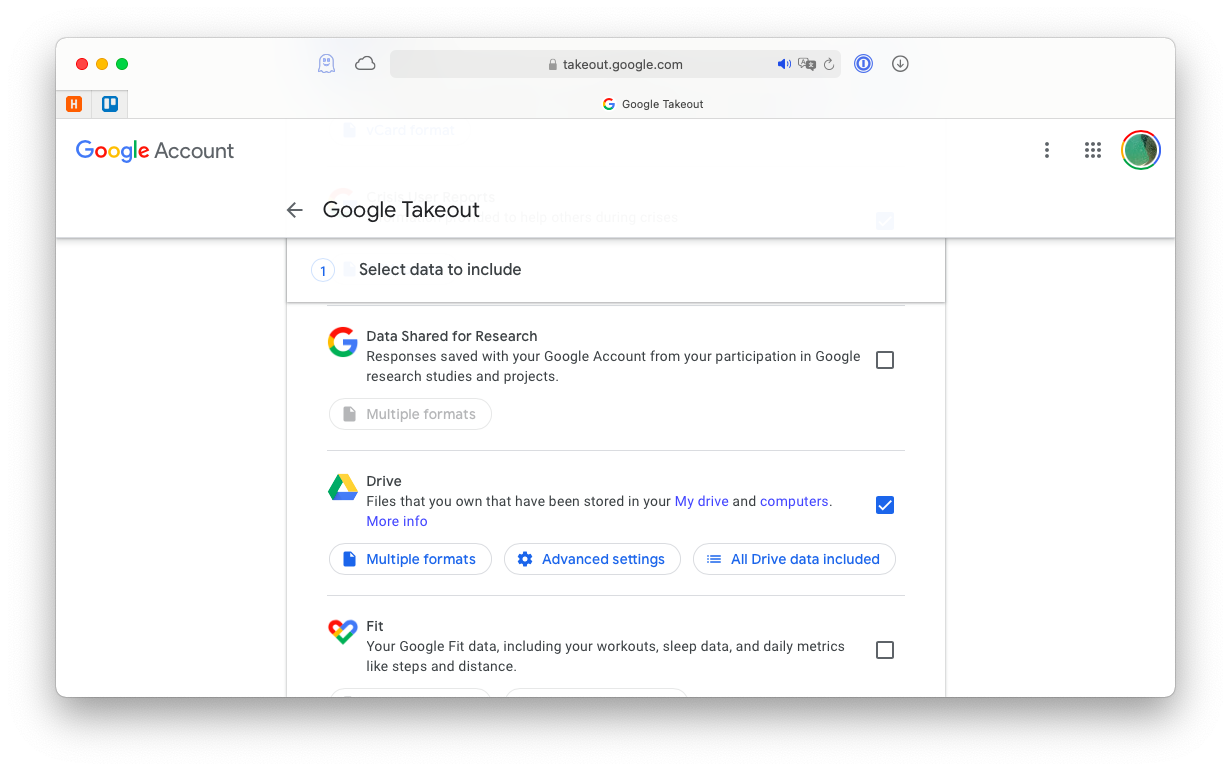Reload the page using the refresh icon

829,63
